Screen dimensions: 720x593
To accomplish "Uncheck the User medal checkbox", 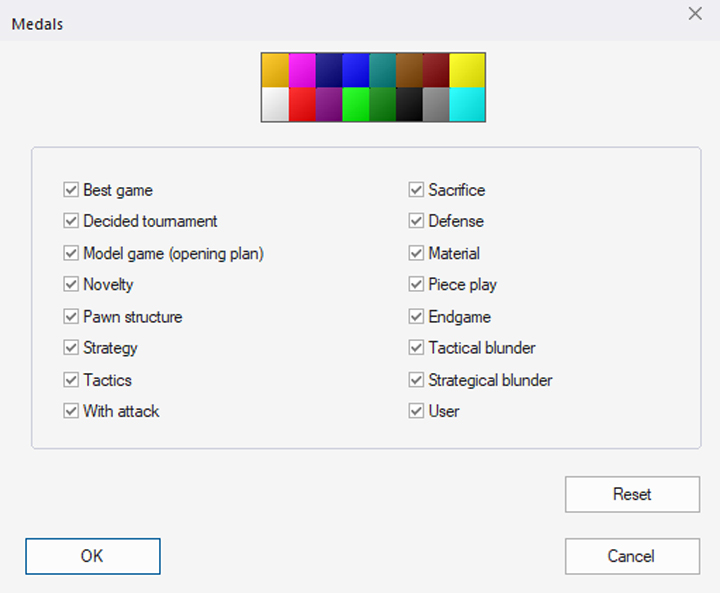I will [x=416, y=411].
